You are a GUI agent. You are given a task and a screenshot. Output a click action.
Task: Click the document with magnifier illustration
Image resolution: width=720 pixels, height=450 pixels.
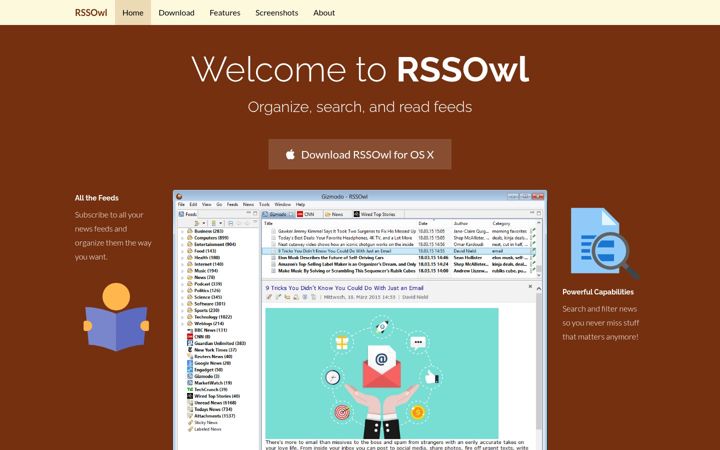(x=605, y=244)
